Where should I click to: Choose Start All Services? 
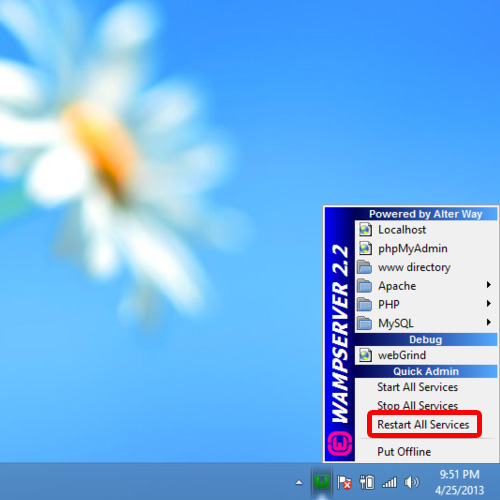[417, 387]
